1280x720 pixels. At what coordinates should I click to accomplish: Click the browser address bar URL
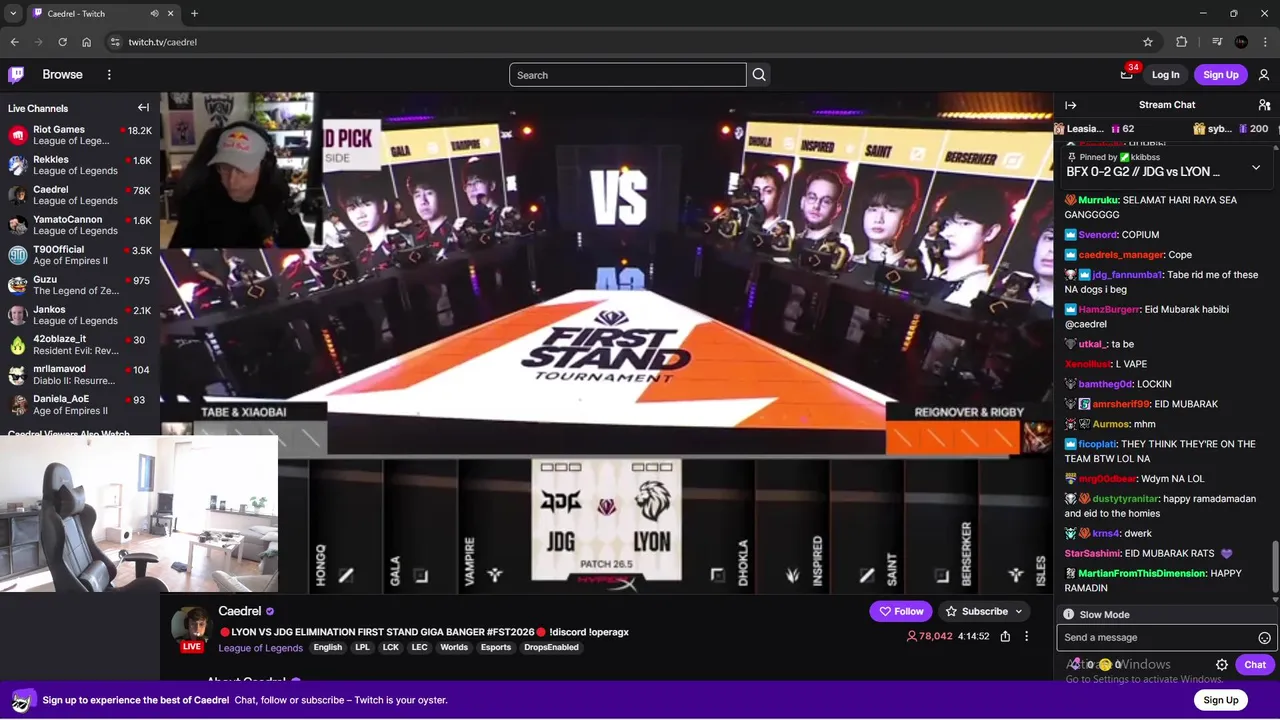click(x=162, y=42)
